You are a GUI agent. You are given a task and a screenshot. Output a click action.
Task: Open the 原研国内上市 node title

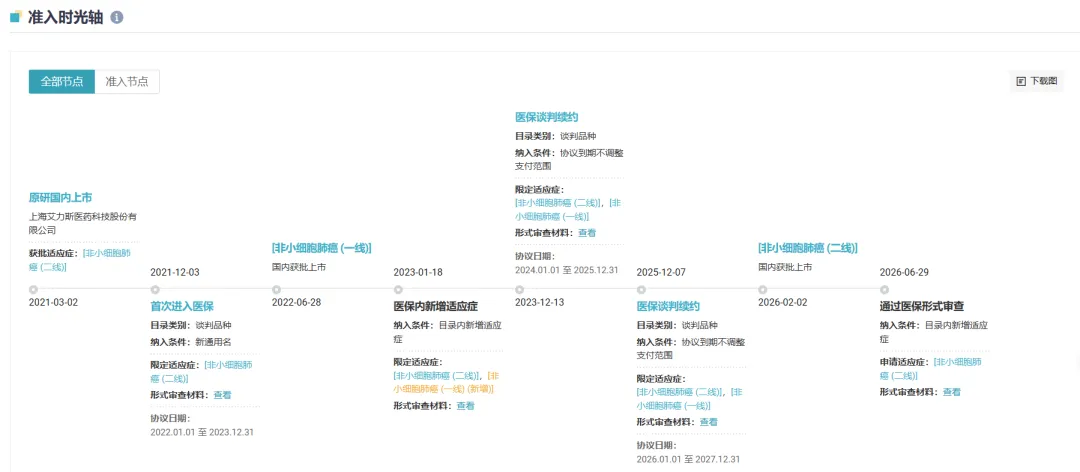pos(61,198)
